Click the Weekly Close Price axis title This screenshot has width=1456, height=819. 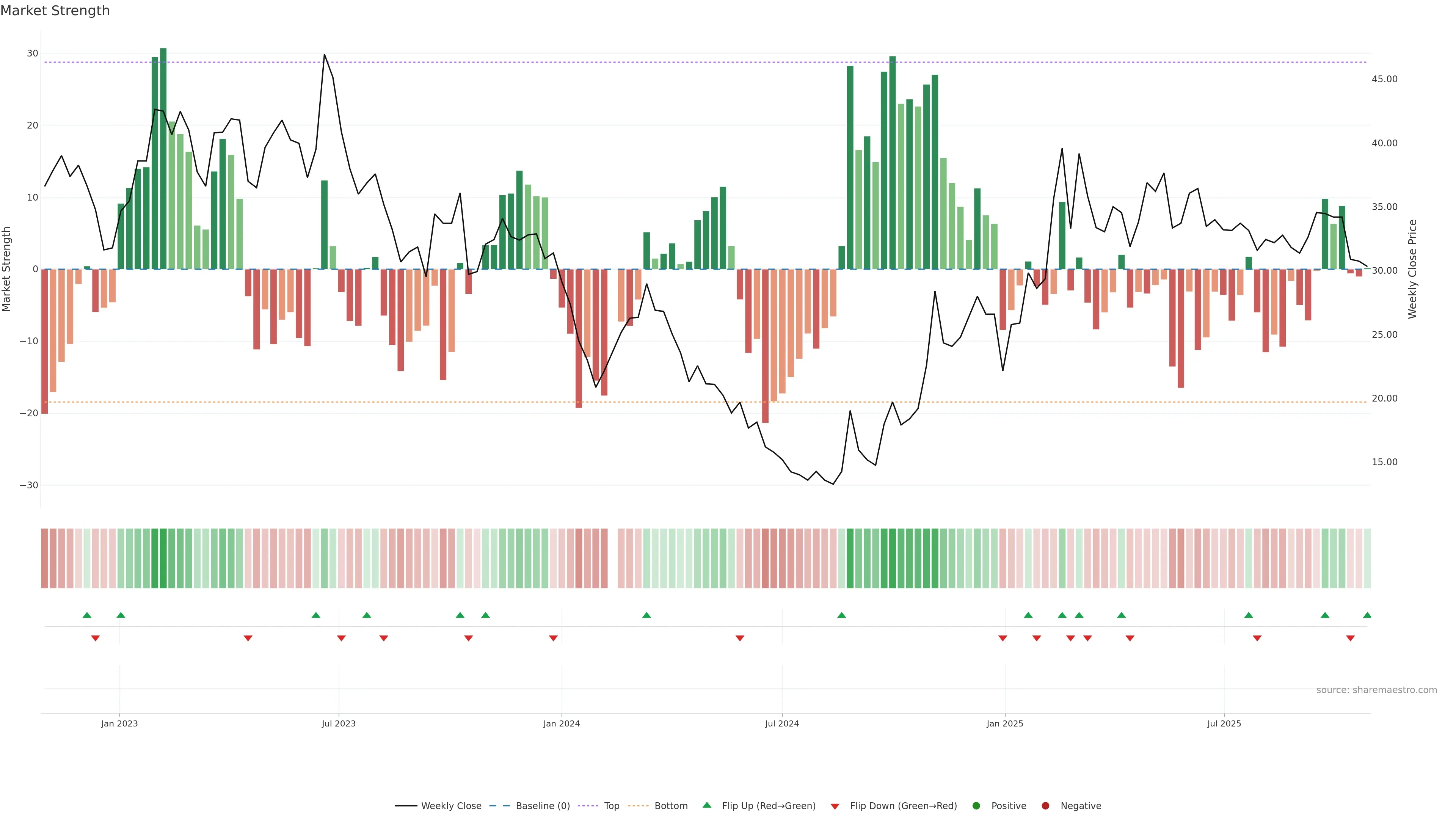(x=1412, y=269)
